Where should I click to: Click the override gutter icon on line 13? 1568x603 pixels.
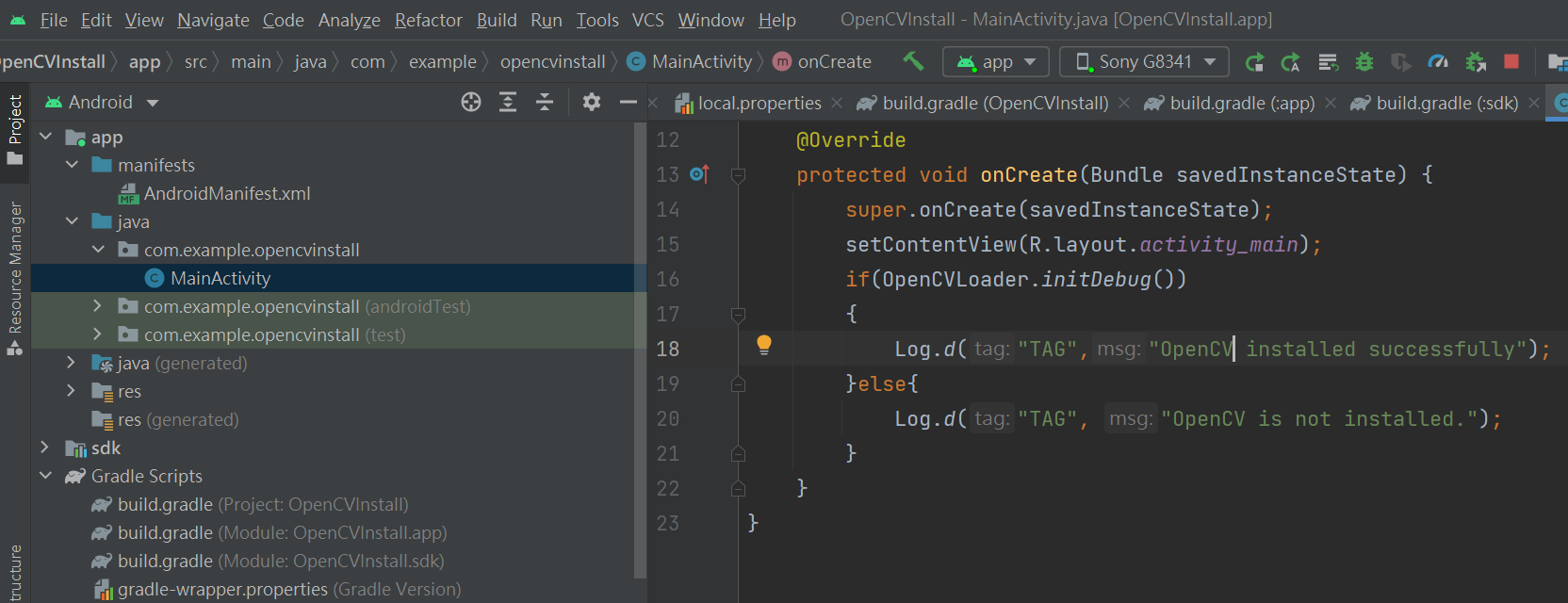pyautogui.click(x=699, y=174)
